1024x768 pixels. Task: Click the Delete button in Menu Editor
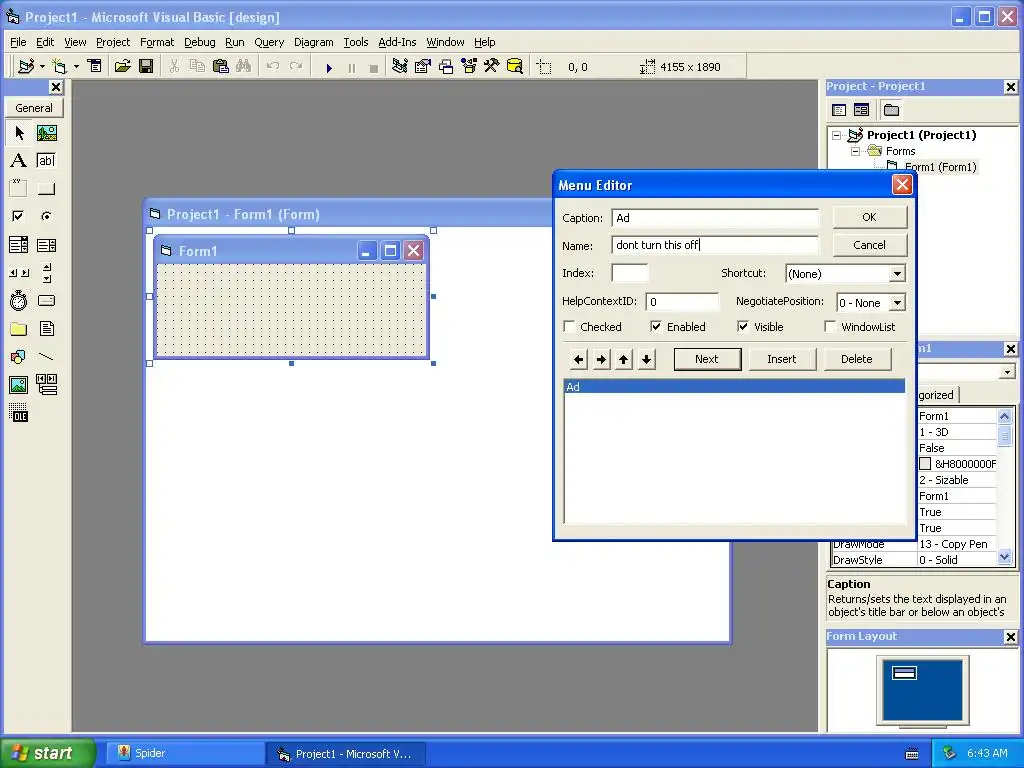pos(857,359)
